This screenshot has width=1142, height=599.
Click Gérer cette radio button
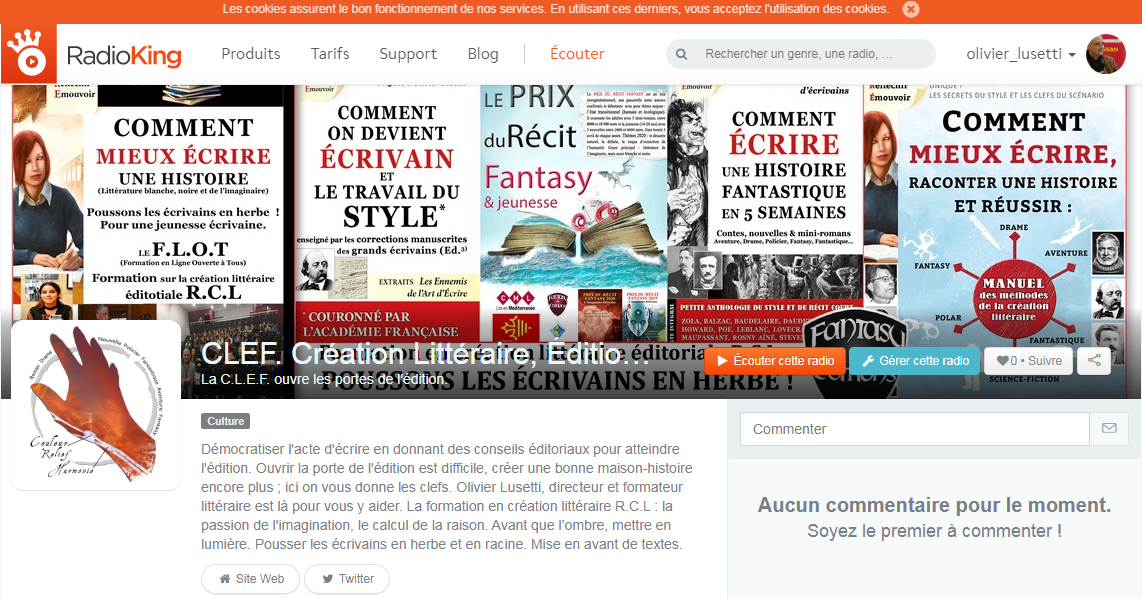click(x=915, y=361)
